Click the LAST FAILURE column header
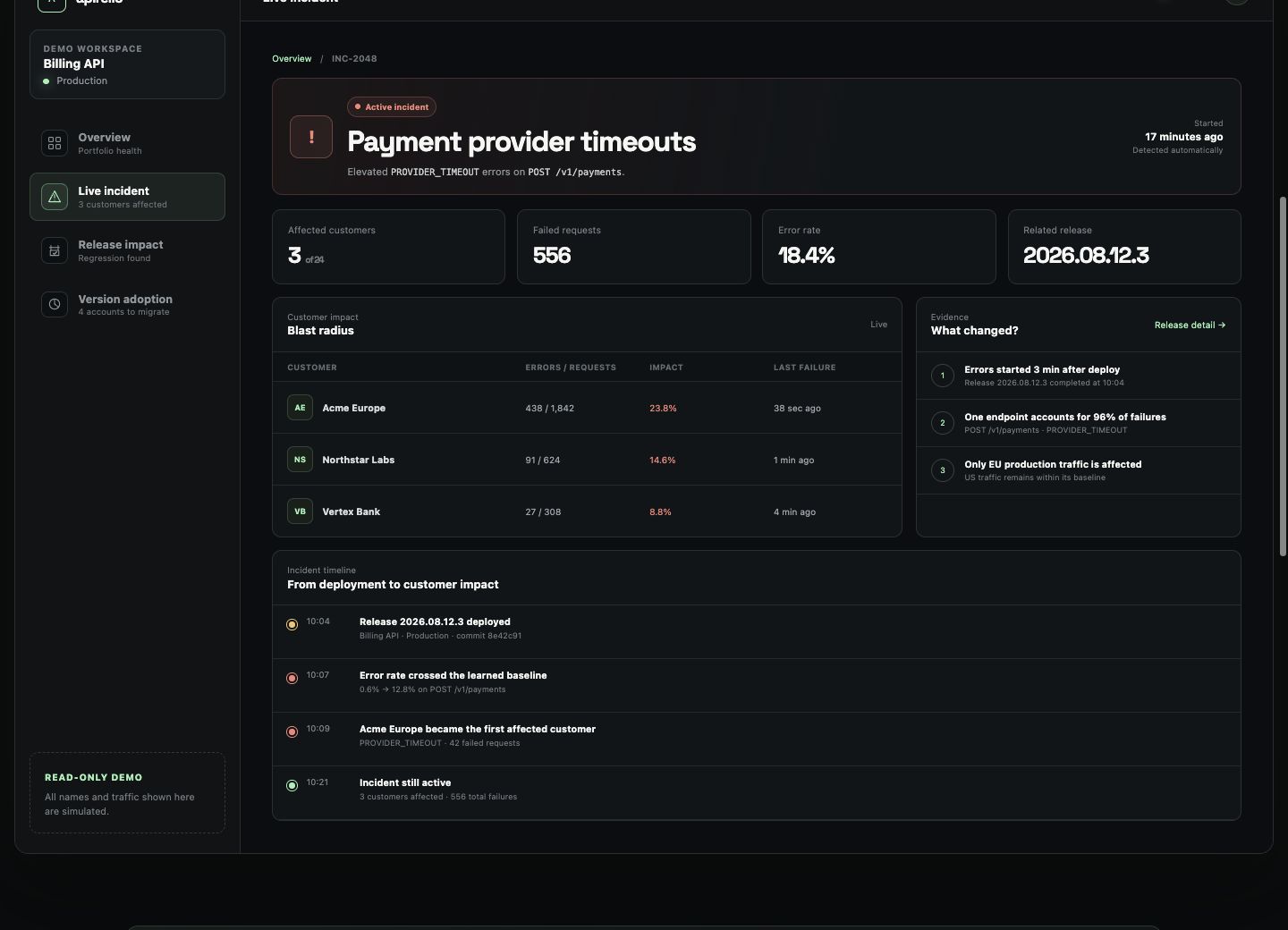Screen dimensions: 1288x930 pos(805,368)
